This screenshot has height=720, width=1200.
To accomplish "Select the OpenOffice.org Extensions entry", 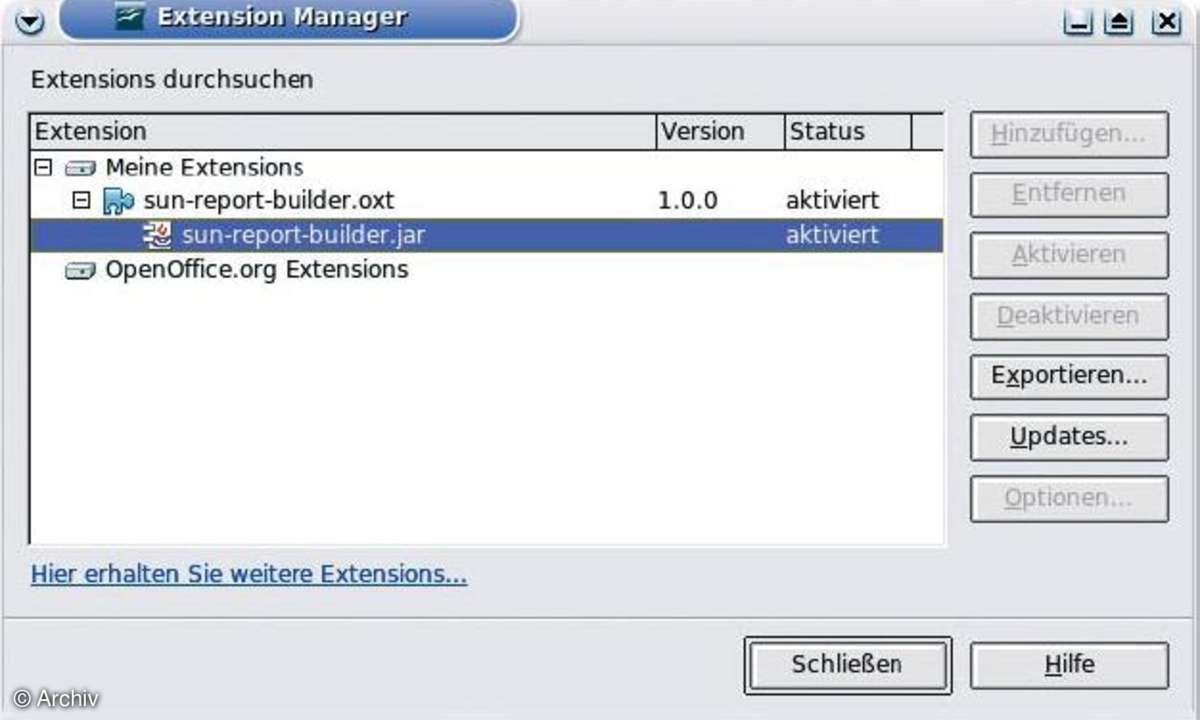I will point(256,270).
